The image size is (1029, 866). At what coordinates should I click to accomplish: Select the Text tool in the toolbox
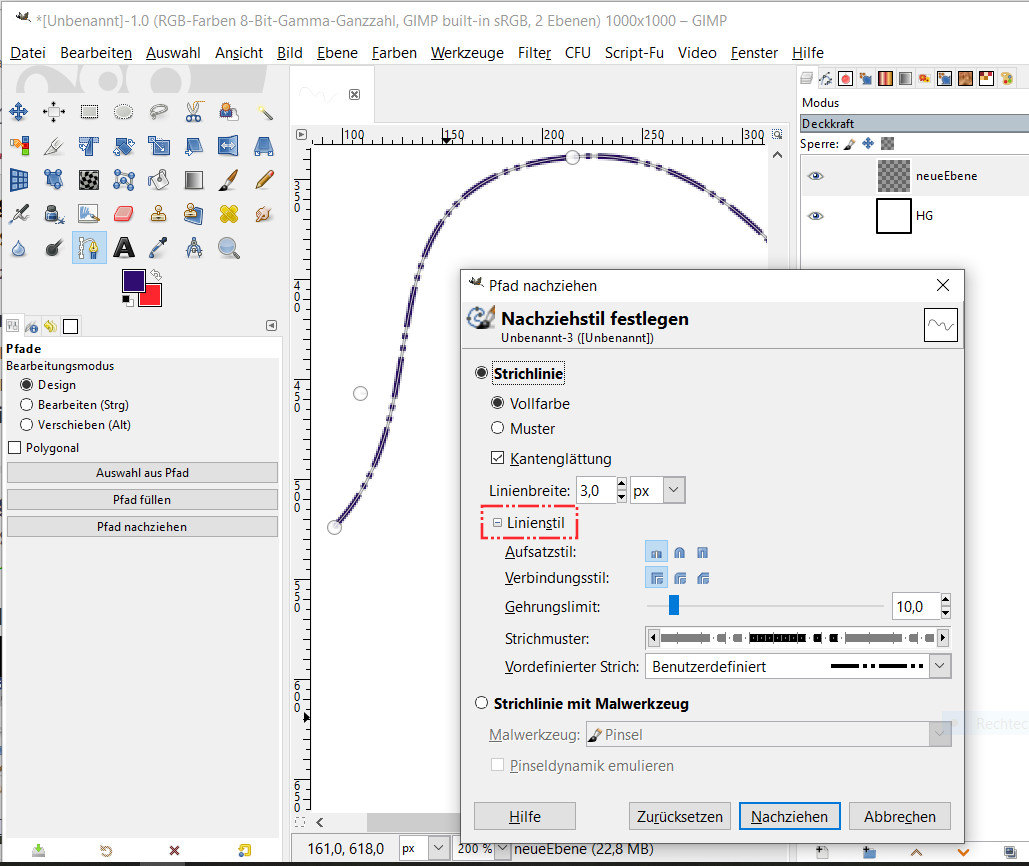click(x=124, y=247)
